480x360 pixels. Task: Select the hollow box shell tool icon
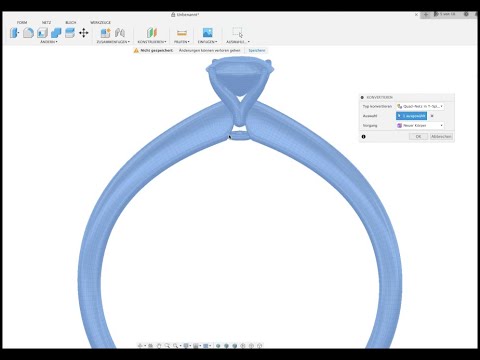tap(42, 33)
